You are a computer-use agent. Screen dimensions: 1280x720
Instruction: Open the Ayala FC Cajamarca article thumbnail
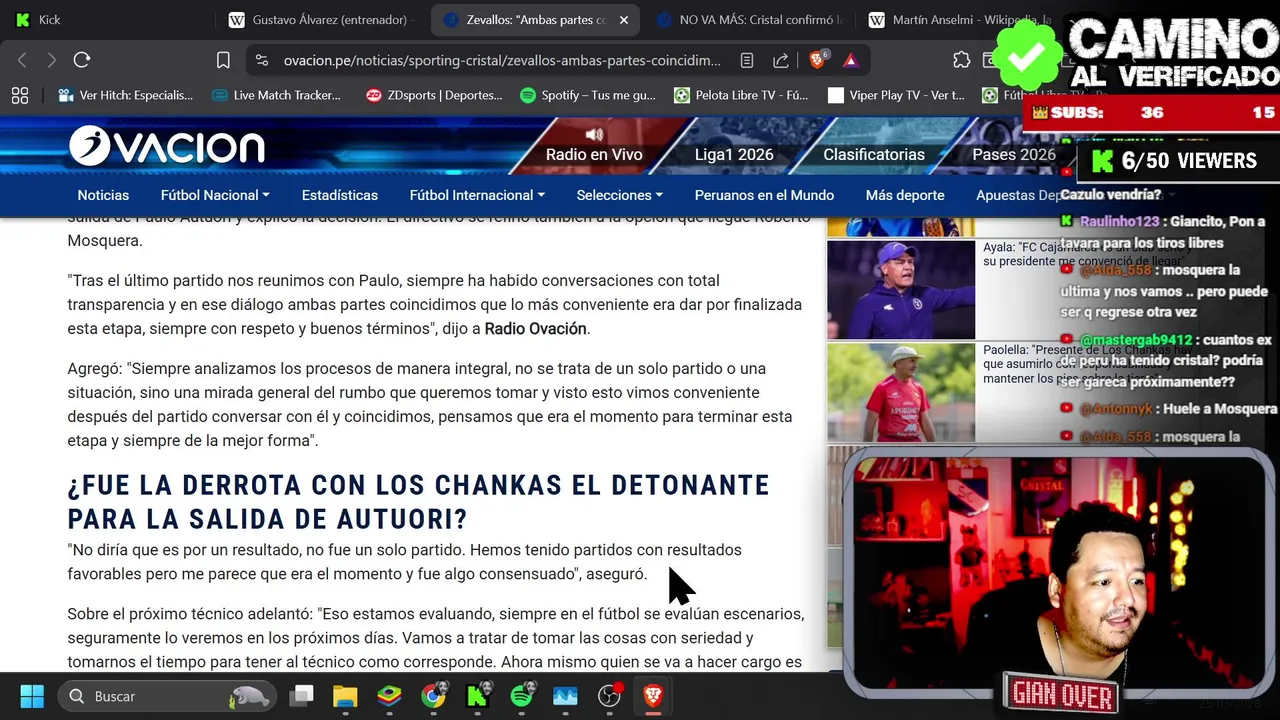click(x=901, y=290)
